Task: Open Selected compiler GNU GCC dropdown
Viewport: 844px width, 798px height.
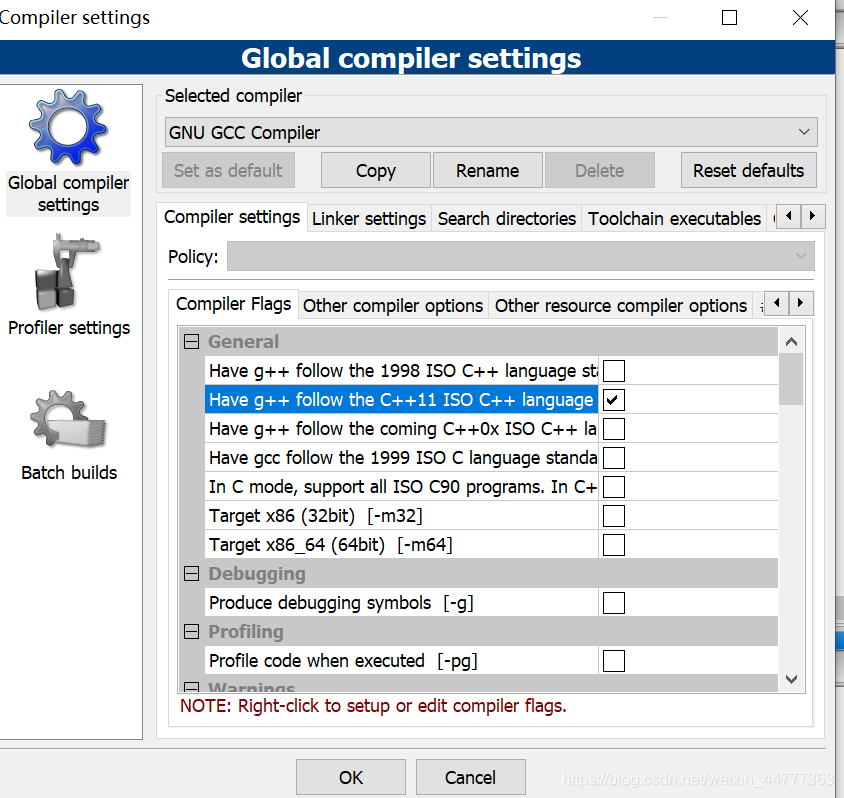Action: click(491, 132)
